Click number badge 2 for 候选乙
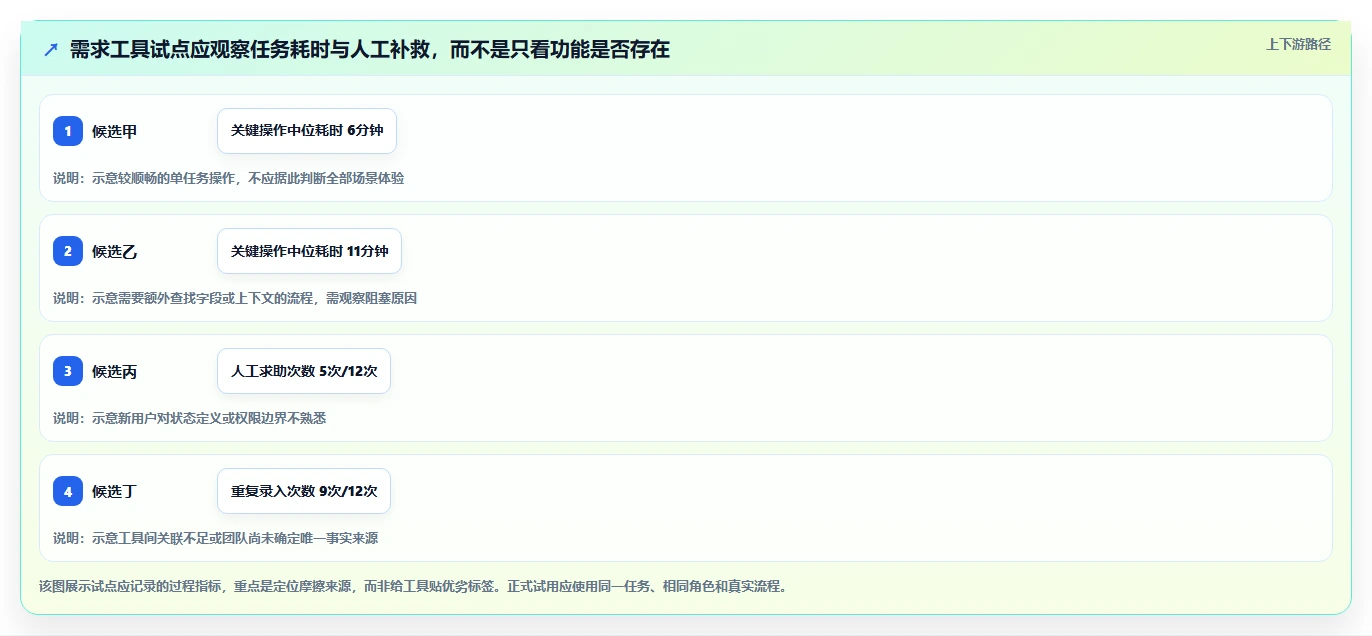The height and width of the screenshot is (636, 1372). coord(68,251)
